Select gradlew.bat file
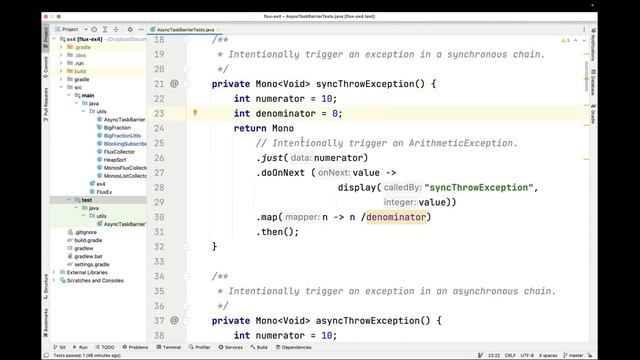 84,256
